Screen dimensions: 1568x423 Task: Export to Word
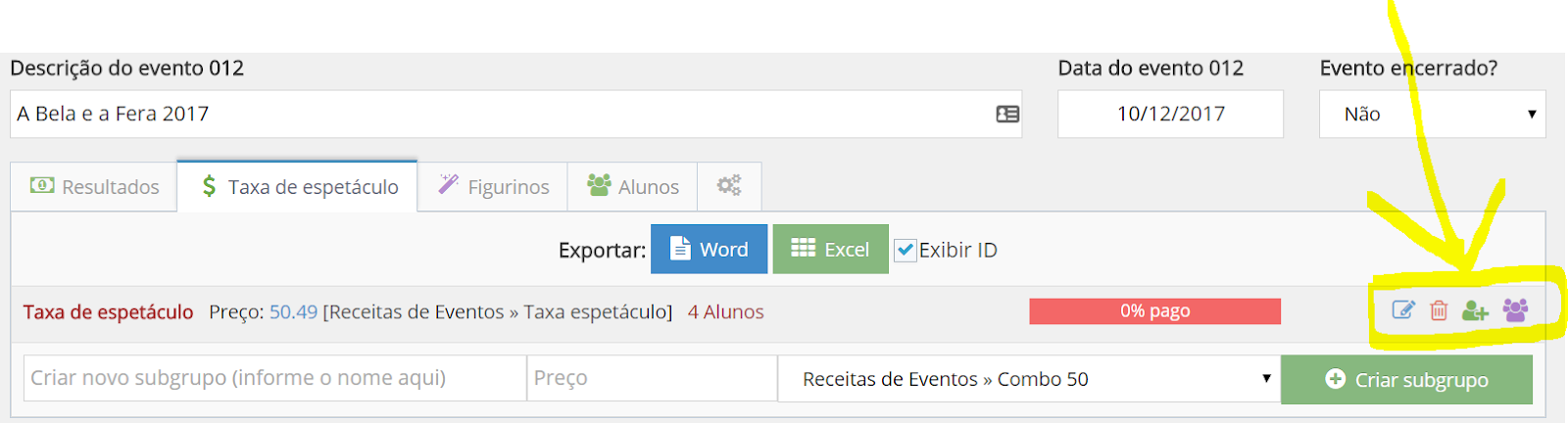(x=709, y=249)
